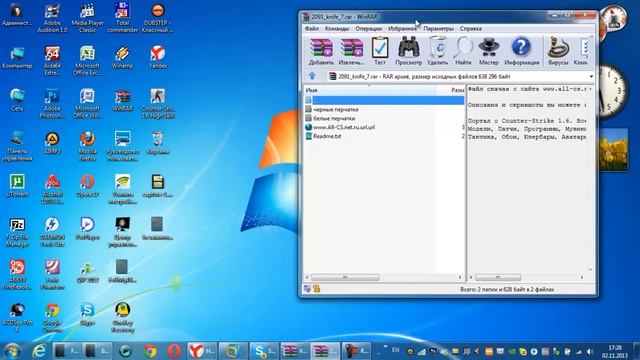Click the Opera taskbar button
This screenshot has width=640, height=360.
[x=174, y=351]
